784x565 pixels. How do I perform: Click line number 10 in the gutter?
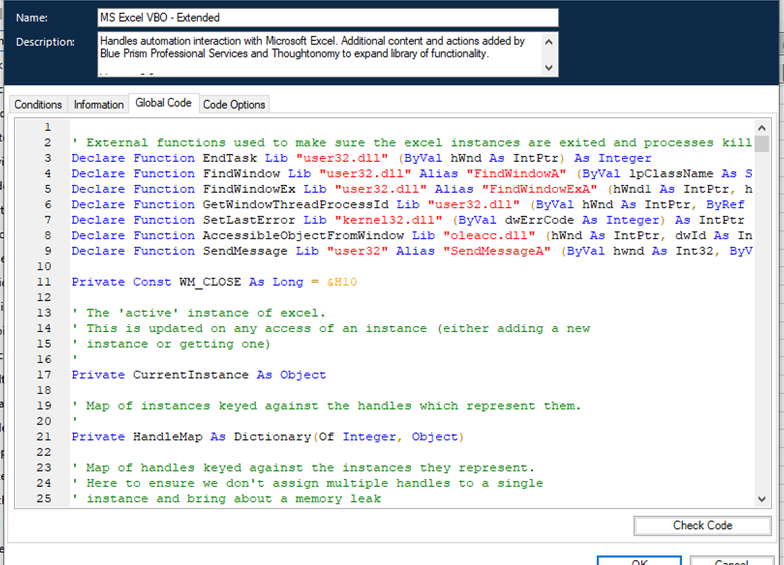tap(44, 266)
